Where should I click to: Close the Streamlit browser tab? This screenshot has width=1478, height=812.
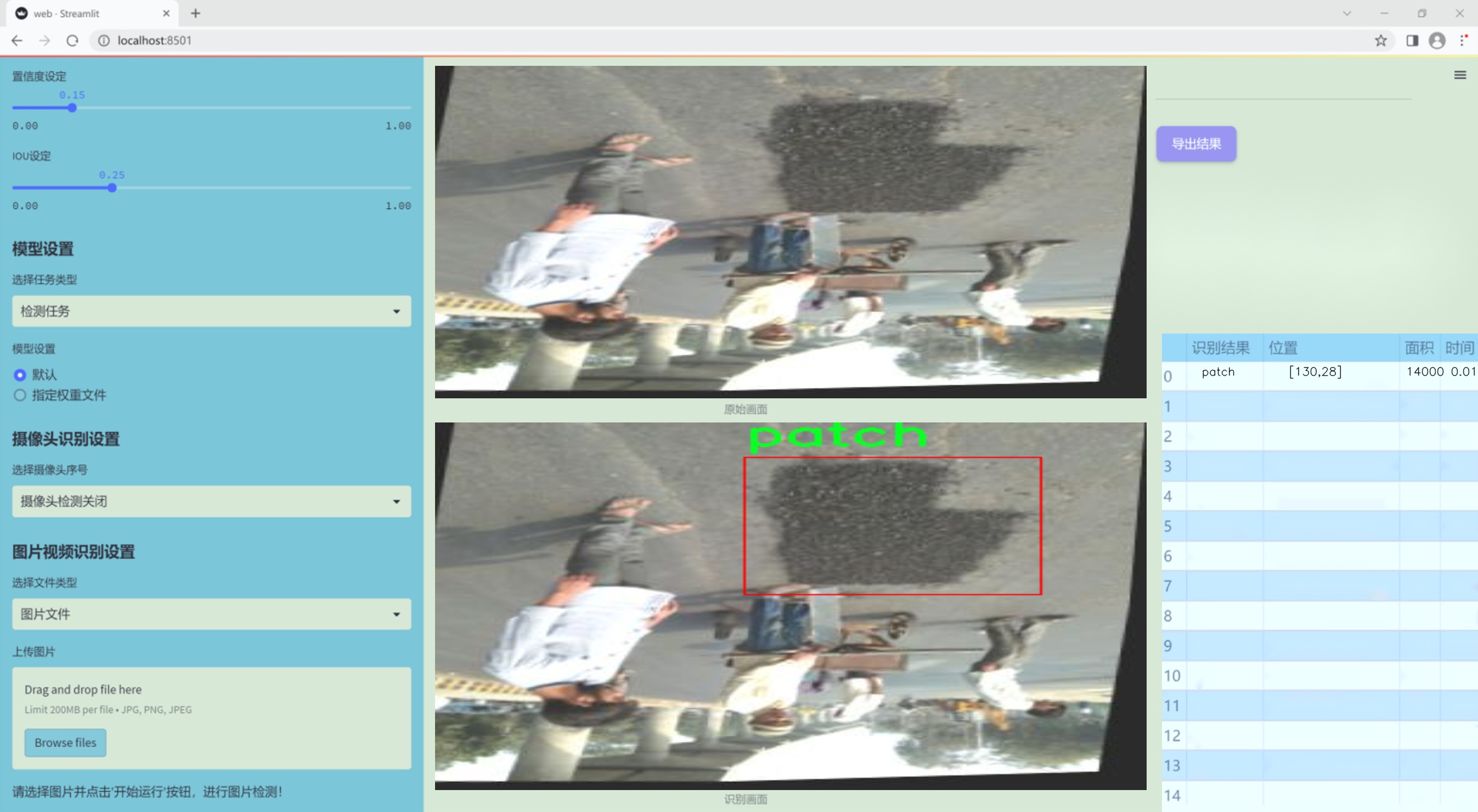(166, 13)
